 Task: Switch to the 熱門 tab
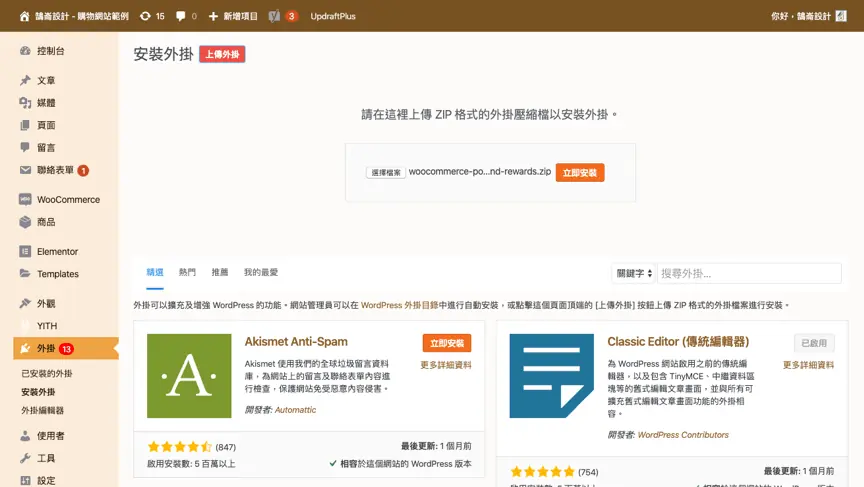187,272
